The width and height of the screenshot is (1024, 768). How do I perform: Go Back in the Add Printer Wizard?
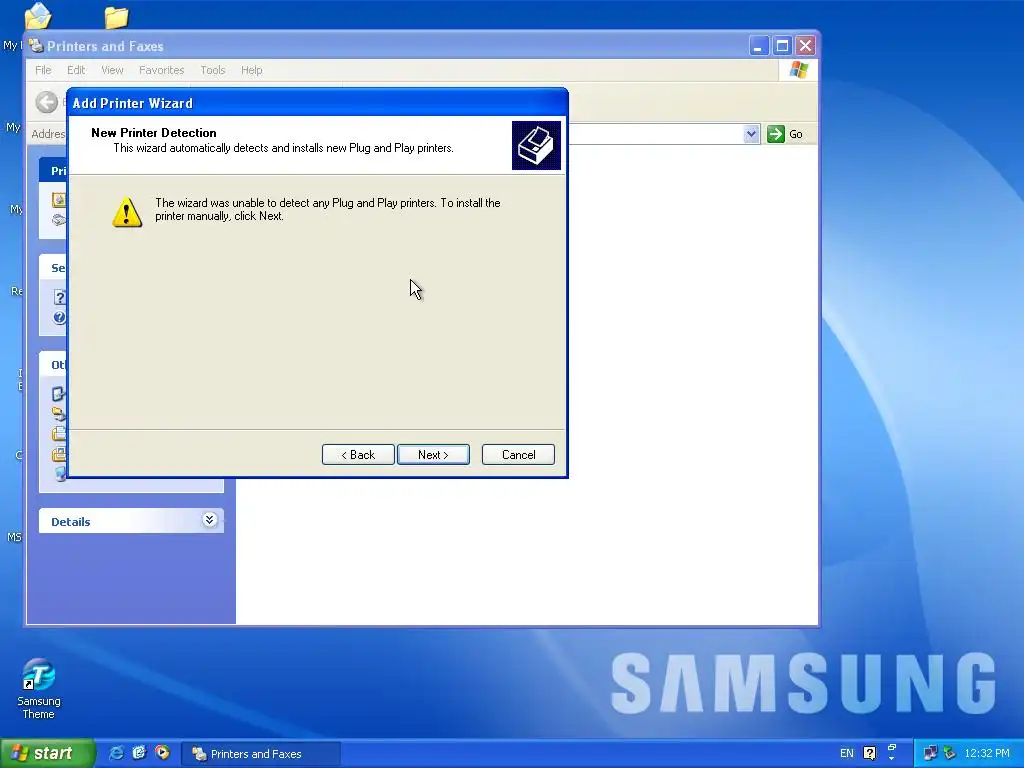(x=358, y=455)
